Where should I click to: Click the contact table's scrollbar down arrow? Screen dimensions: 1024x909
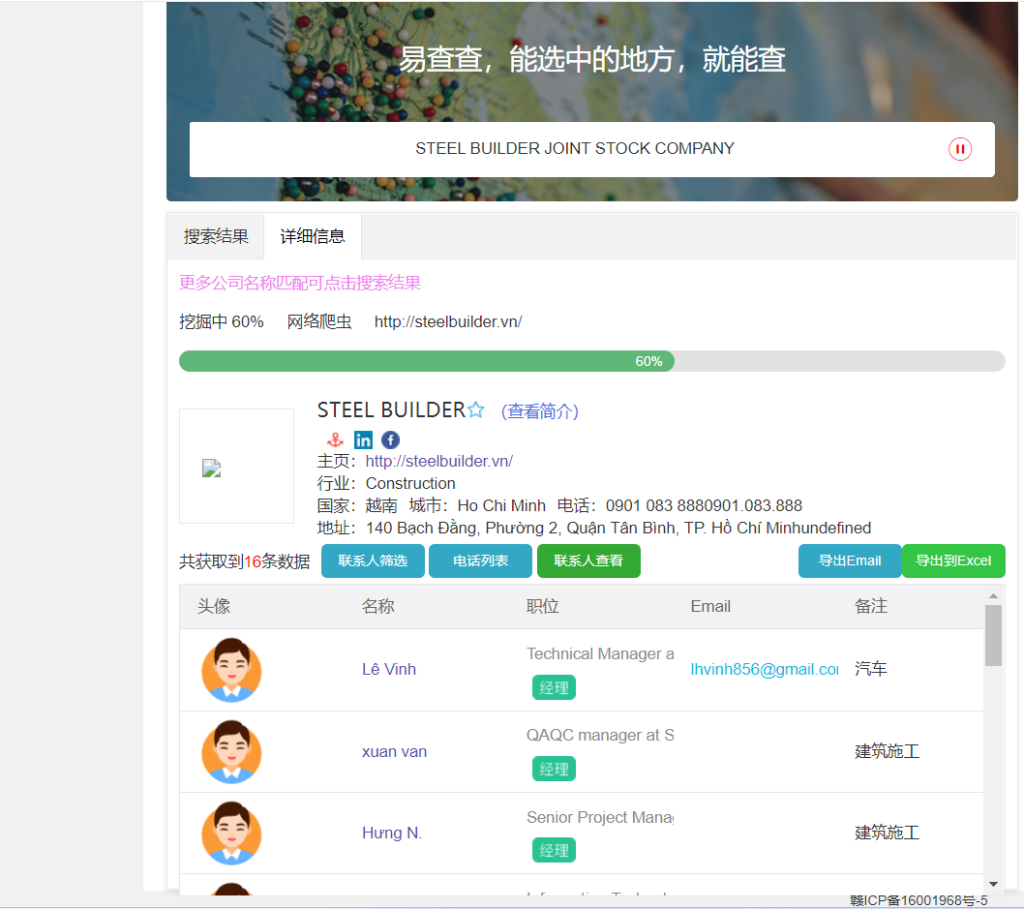click(993, 883)
